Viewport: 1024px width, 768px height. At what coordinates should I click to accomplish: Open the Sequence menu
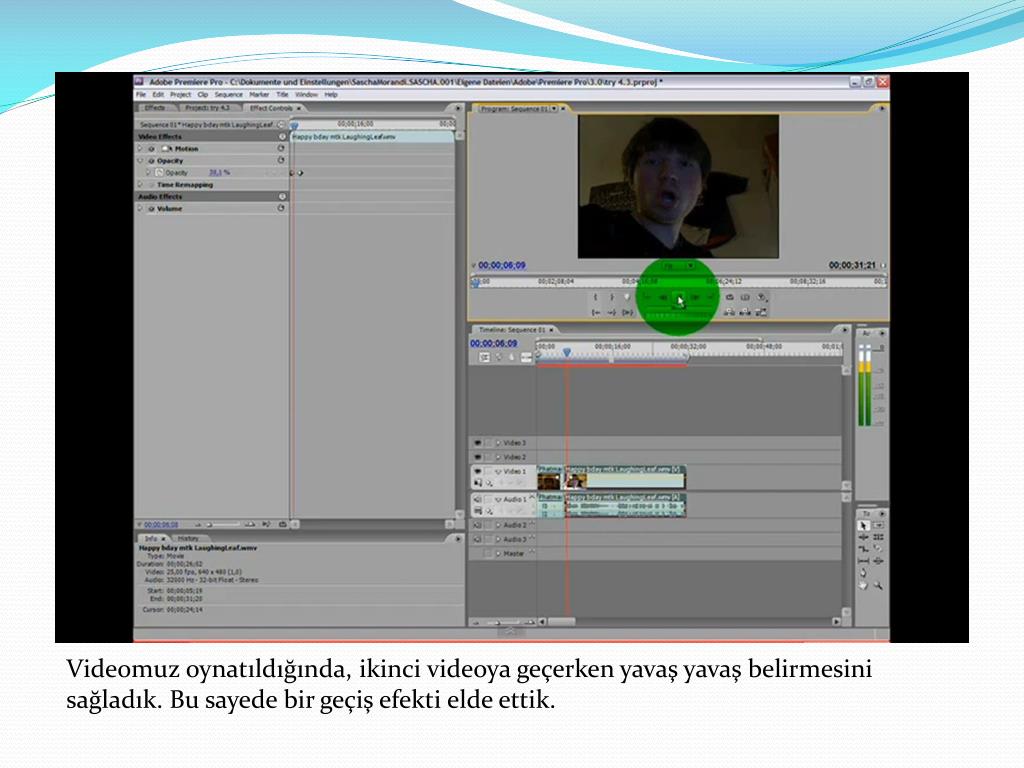point(229,95)
